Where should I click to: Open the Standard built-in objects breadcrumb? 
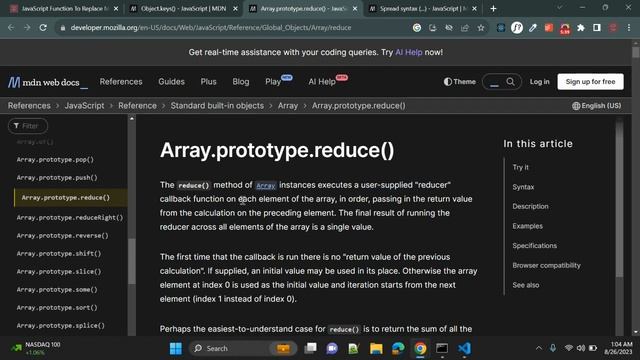(x=217, y=106)
